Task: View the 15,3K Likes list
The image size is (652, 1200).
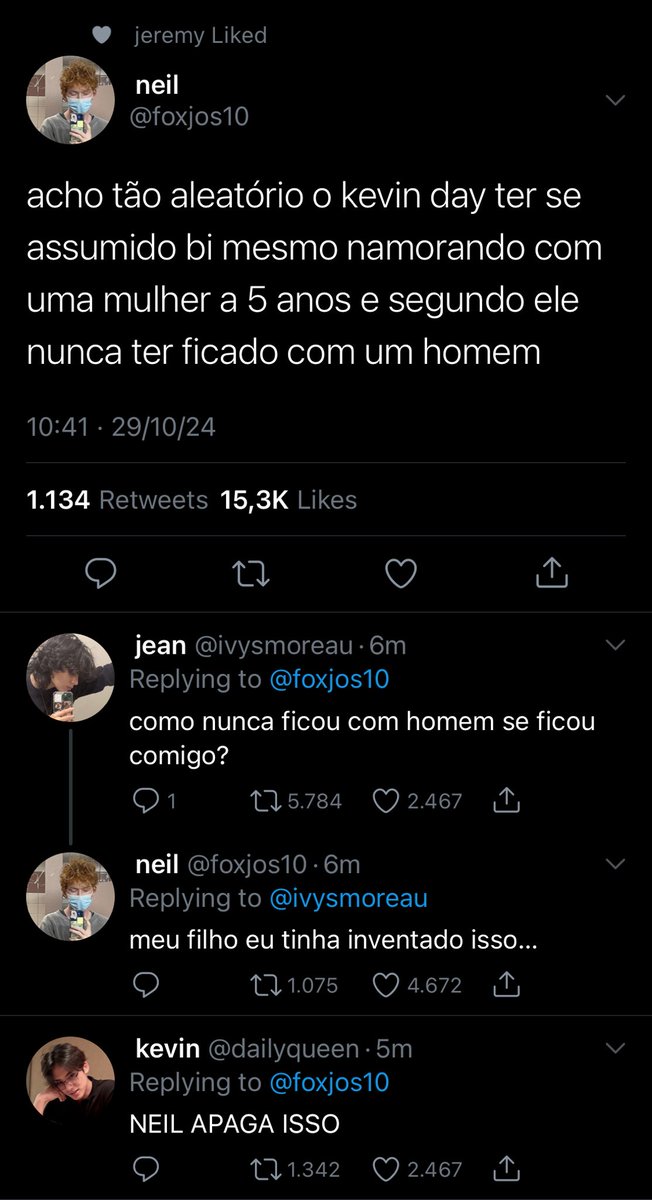Action: pos(288,500)
